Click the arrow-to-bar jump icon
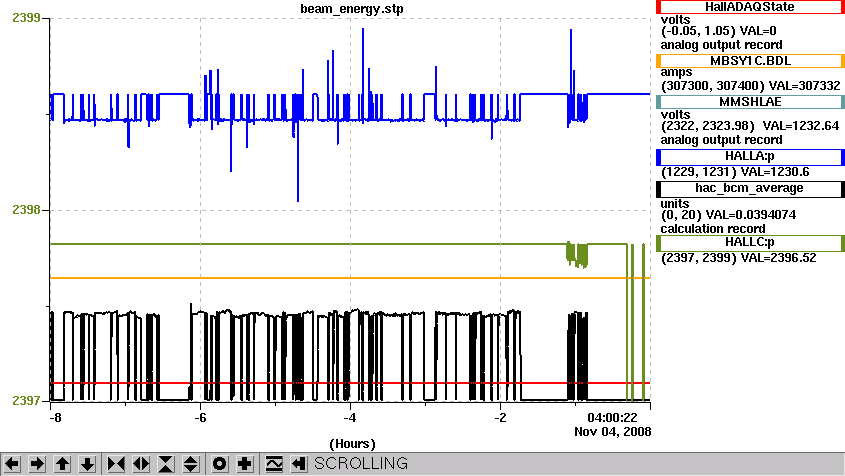This screenshot has width=845, height=476. (299, 464)
